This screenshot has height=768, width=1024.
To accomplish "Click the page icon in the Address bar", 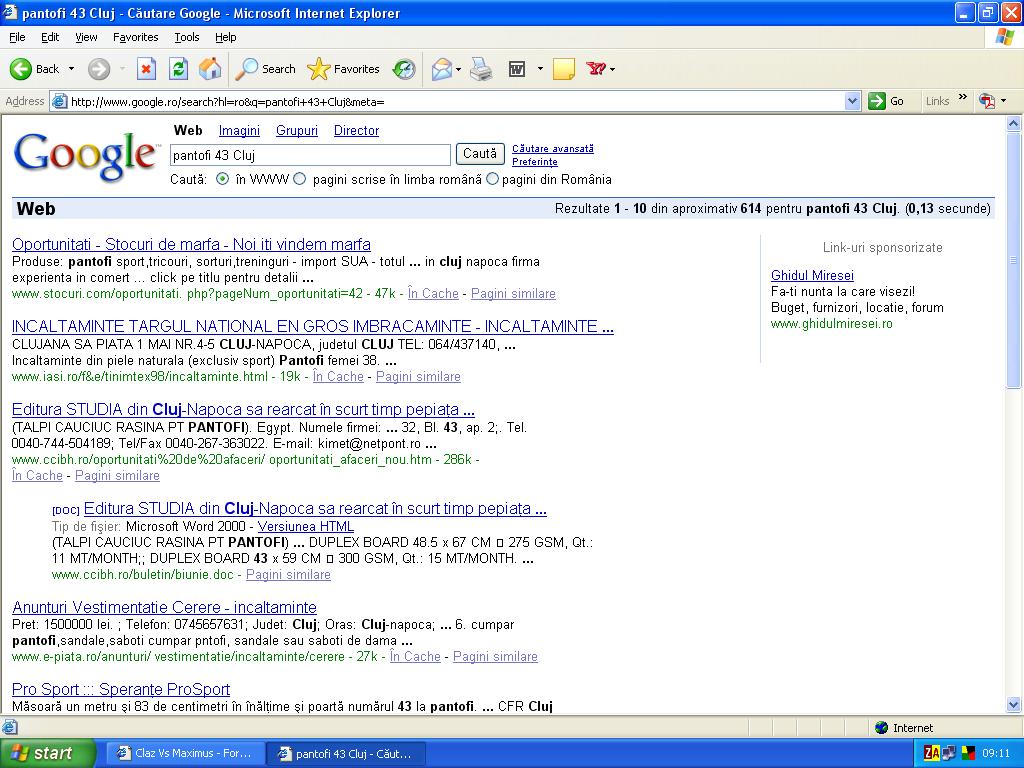I will [x=59, y=101].
